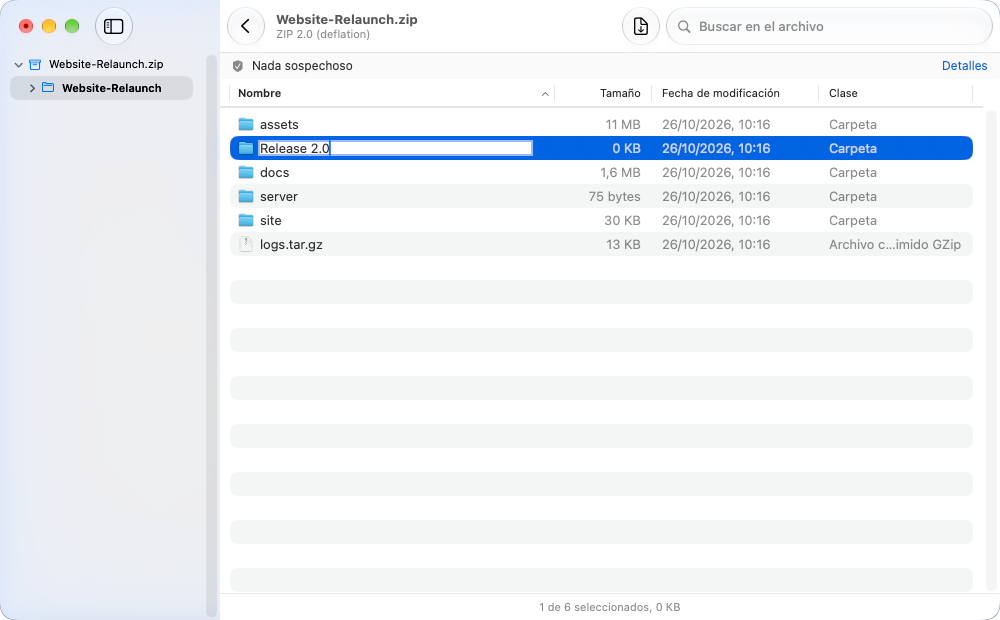The width and height of the screenshot is (1000, 620).
Task: Select the logs.tar.gz file name
Action: coord(291,244)
